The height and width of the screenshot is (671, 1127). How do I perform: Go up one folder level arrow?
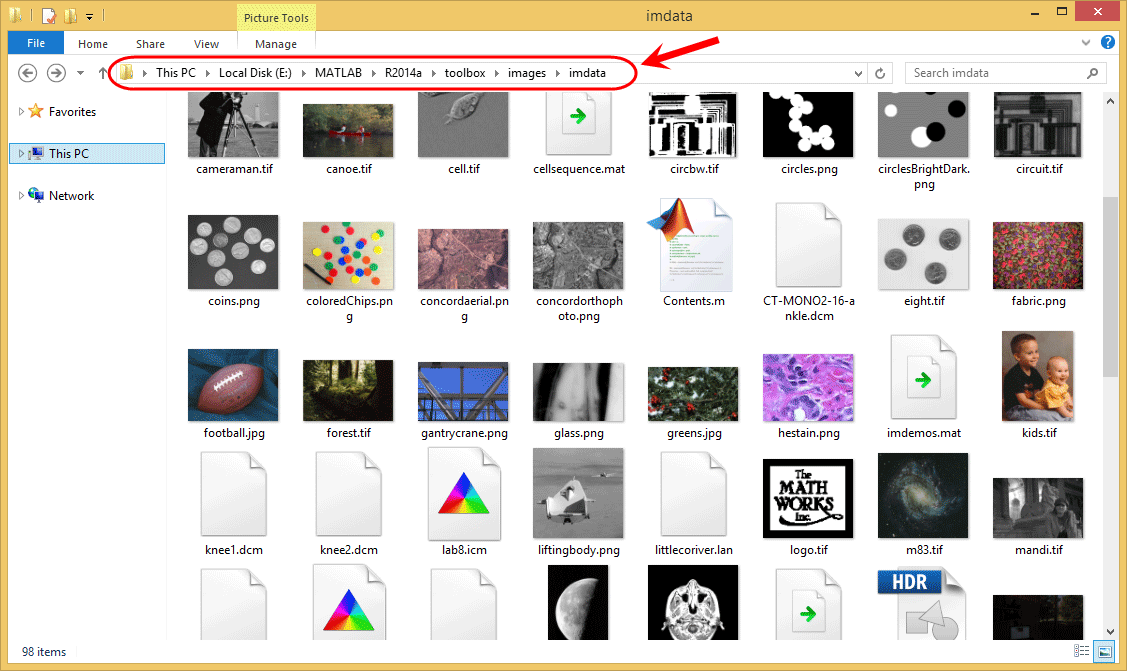click(x=103, y=73)
